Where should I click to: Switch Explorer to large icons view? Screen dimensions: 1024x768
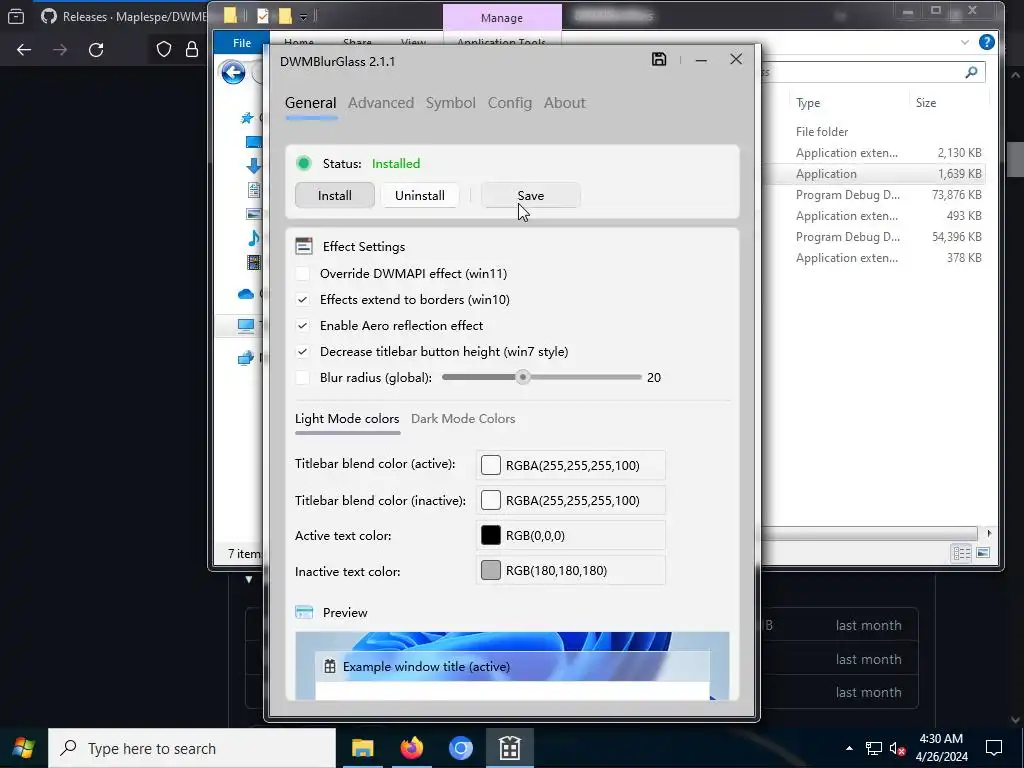[983, 553]
